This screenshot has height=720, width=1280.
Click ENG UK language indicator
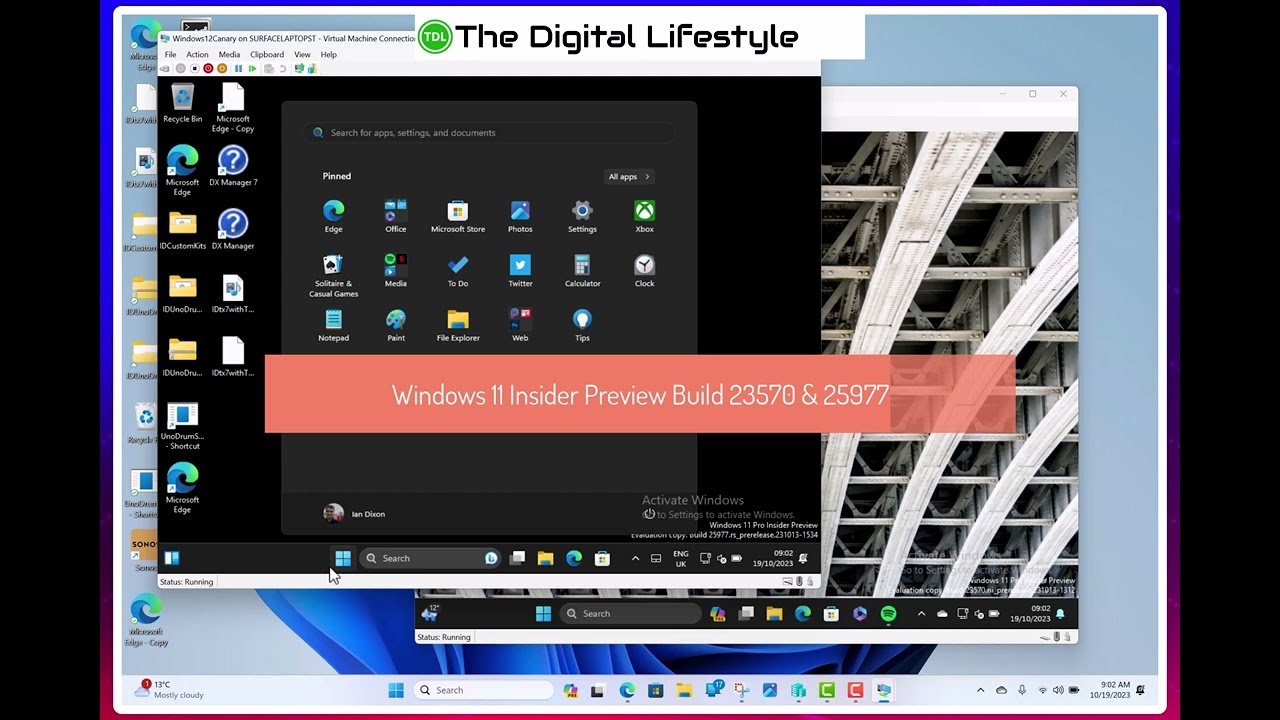tap(680, 558)
